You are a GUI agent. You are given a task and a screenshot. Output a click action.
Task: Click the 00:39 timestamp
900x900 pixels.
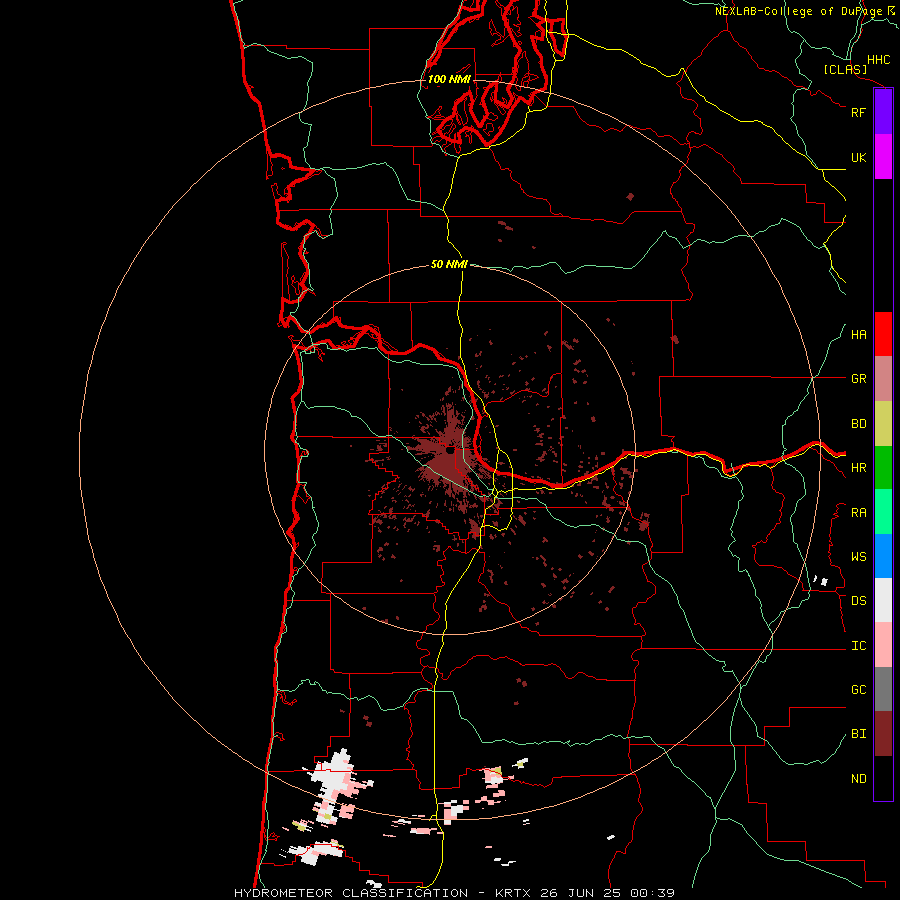point(652,893)
